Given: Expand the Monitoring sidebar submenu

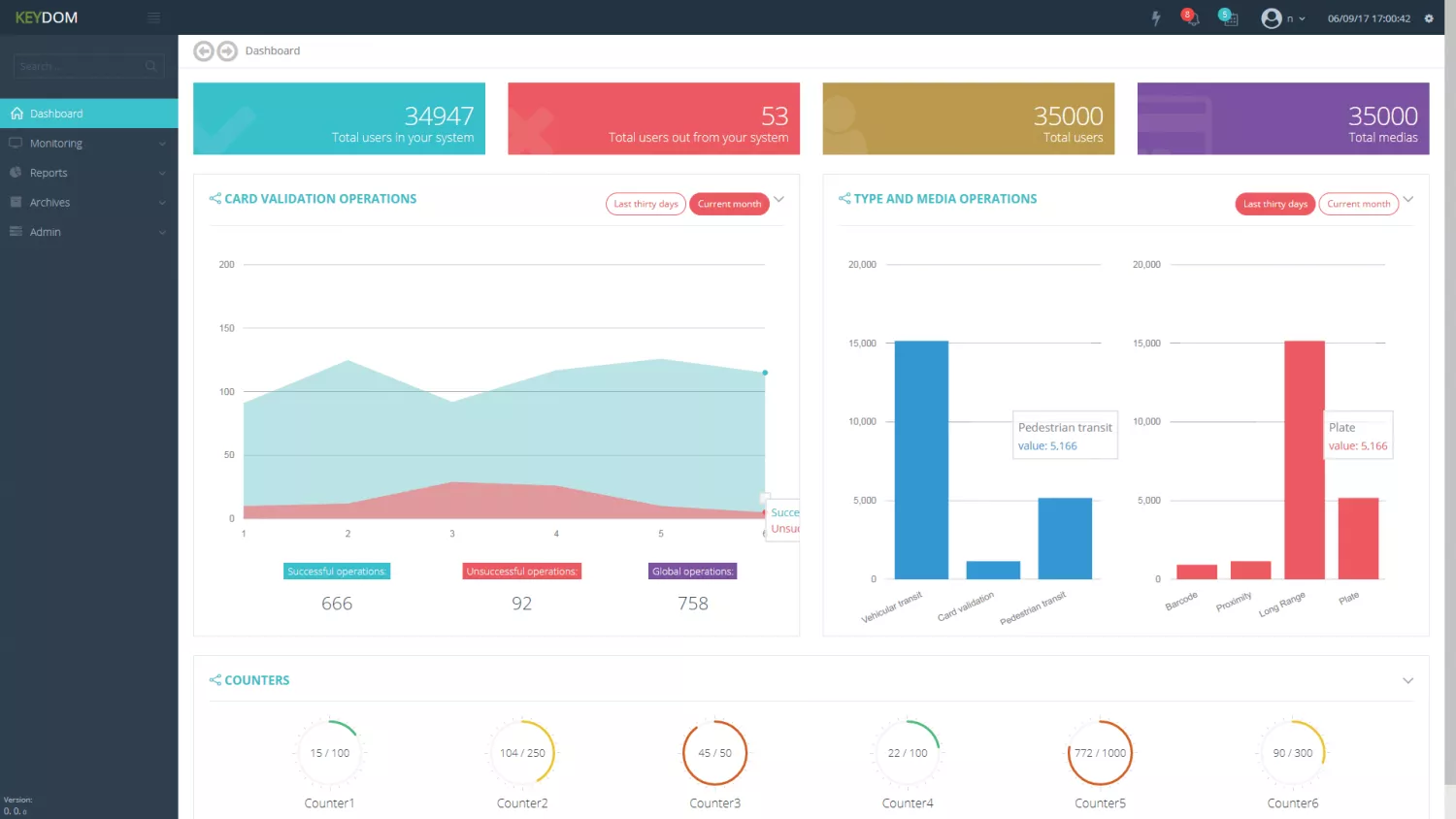Looking at the screenshot, I should pos(88,144).
